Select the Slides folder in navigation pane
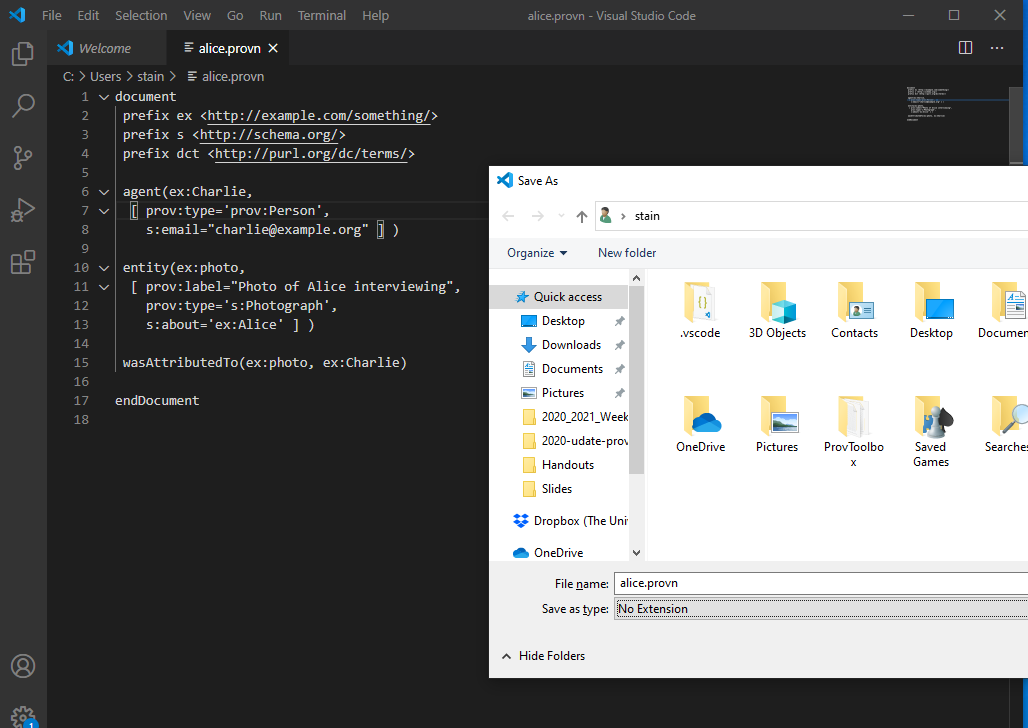Viewport: 1028px width, 728px height. pos(547,489)
